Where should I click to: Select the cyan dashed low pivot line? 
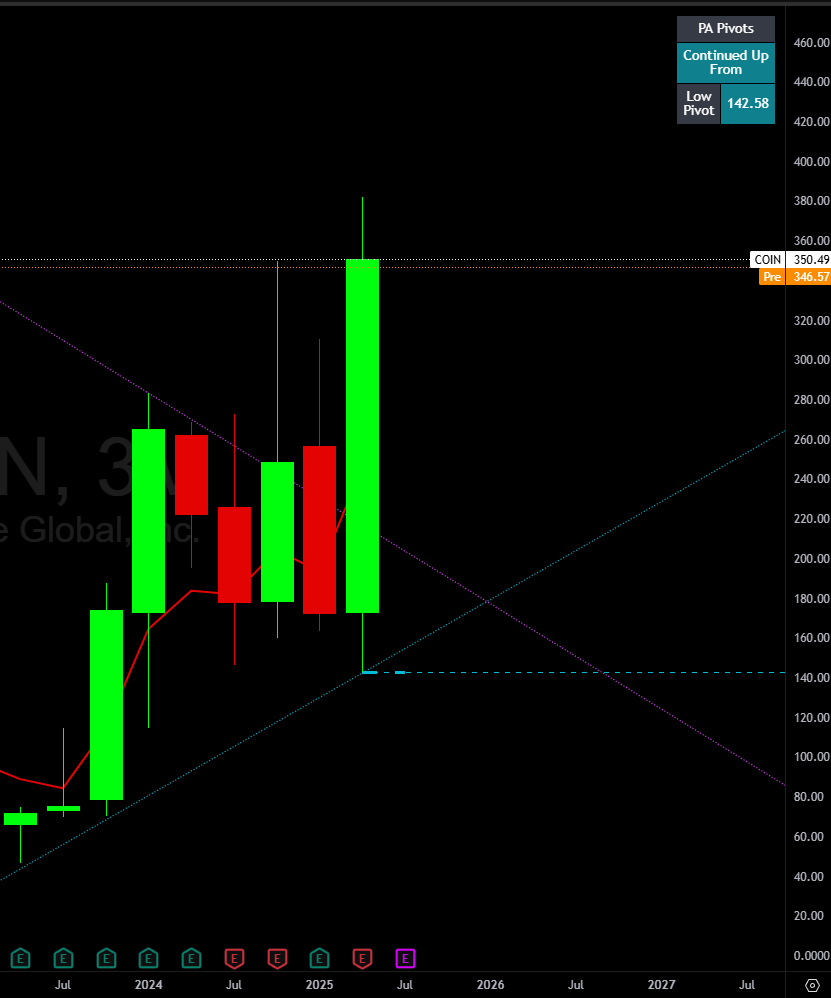tap(573, 672)
